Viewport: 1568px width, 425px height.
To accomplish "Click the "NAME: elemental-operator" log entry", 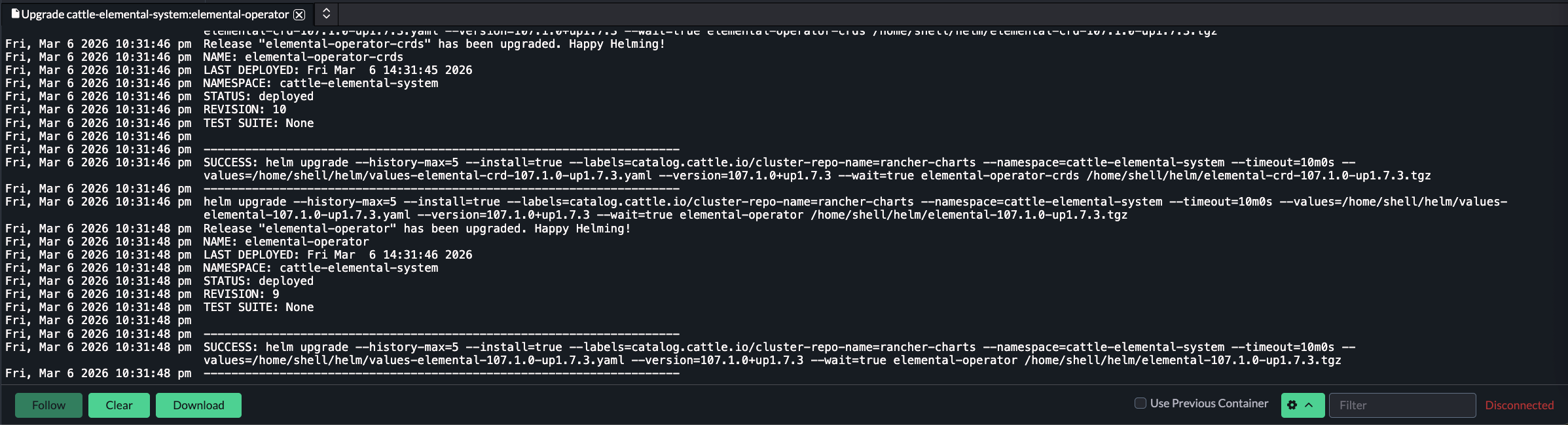I will coord(286,242).
